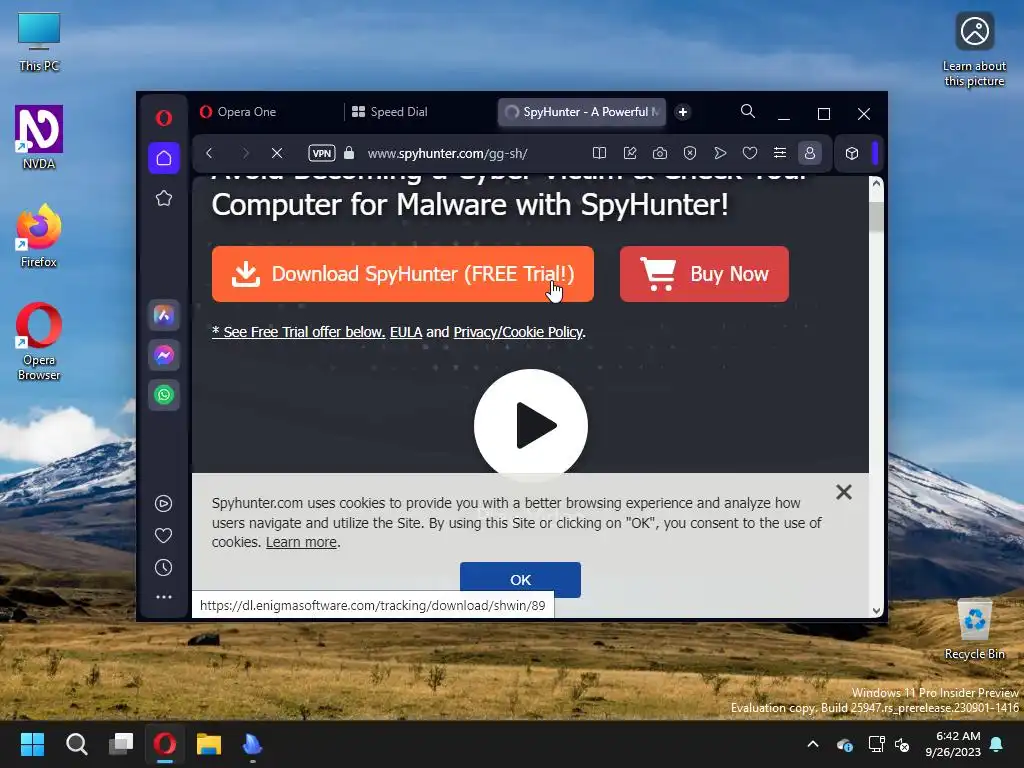Open ad blocker shield icon
The image size is (1024, 768).
click(690, 153)
